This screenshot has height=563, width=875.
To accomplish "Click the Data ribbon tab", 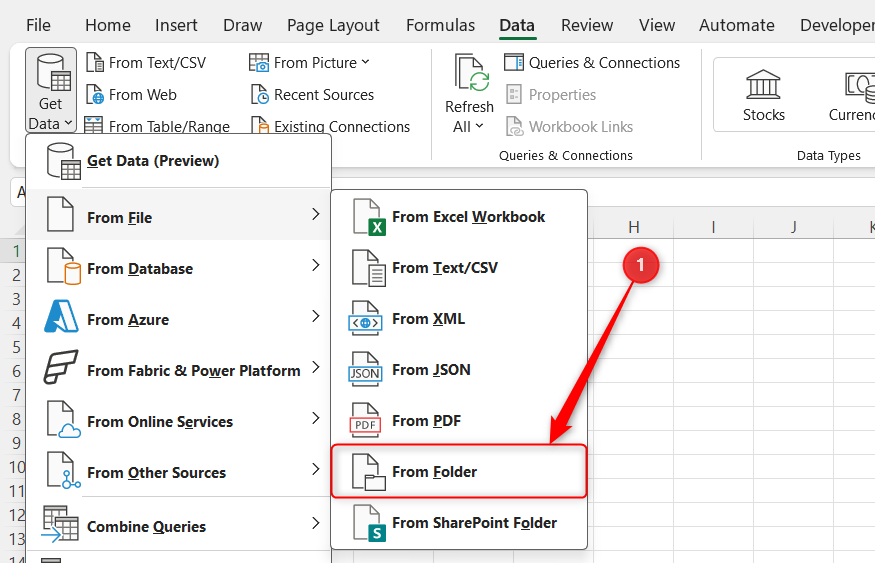I will pos(517,25).
